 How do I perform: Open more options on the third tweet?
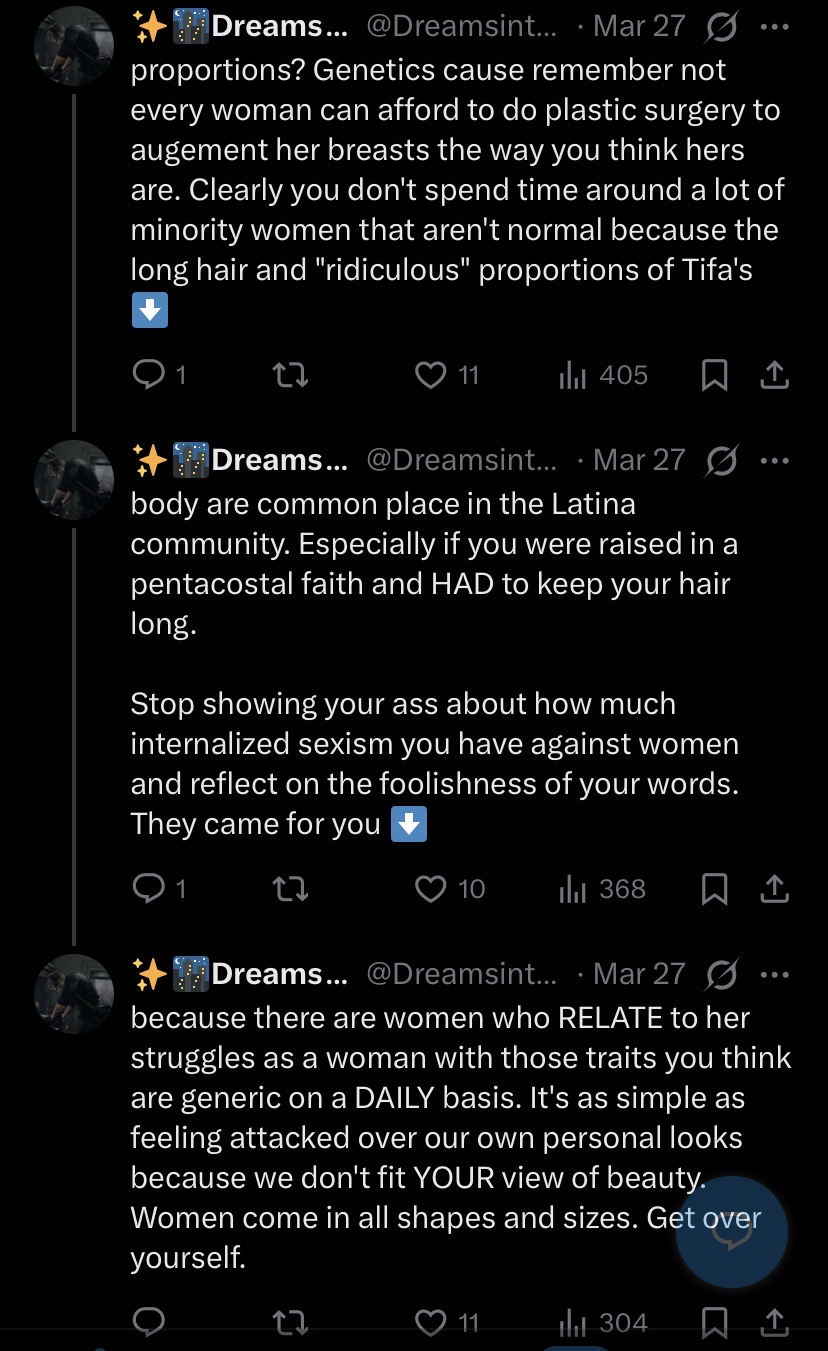(775, 974)
